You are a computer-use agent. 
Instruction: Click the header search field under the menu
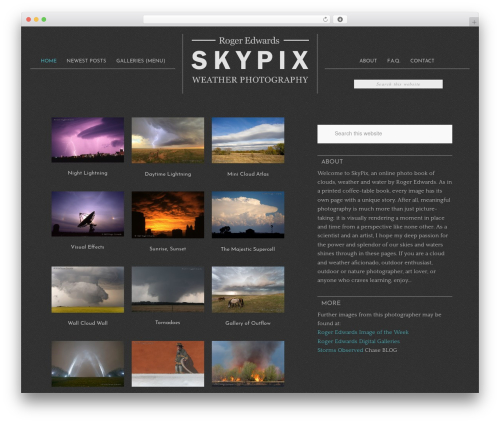point(398,84)
